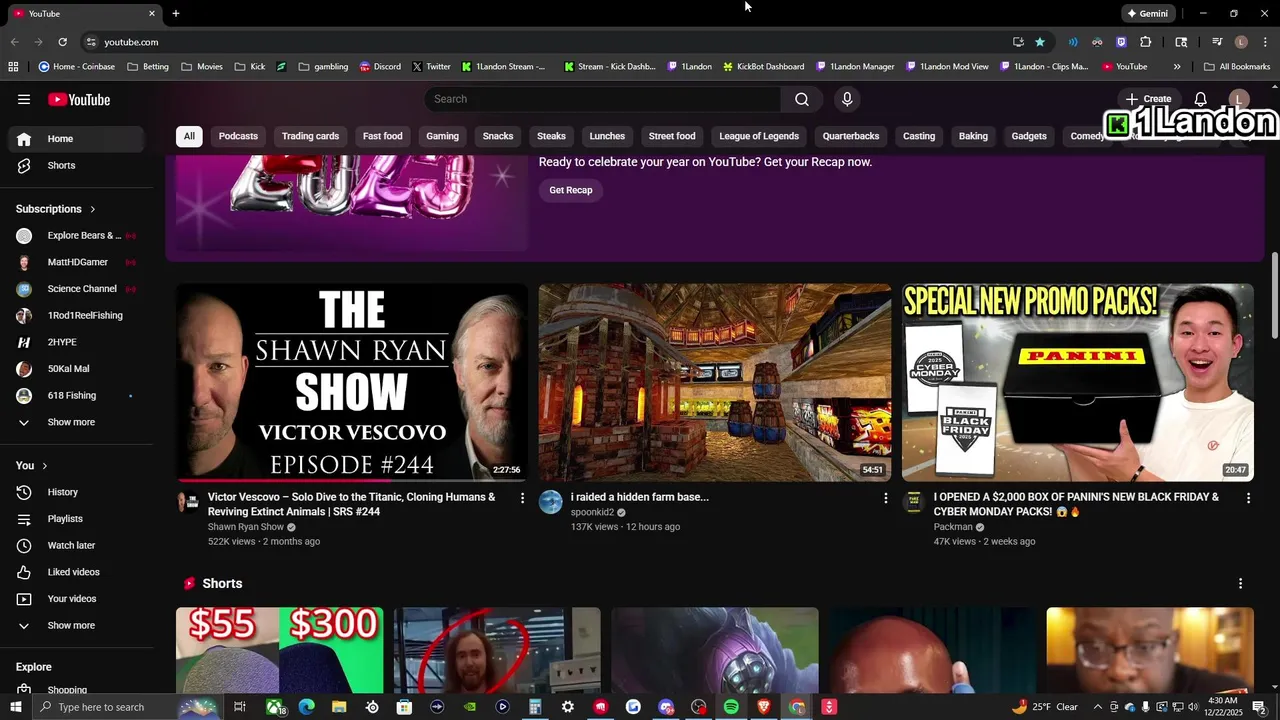Open the Gemini button in Chrome
This screenshot has width=1280, height=720.
[x=1147, y=13]
